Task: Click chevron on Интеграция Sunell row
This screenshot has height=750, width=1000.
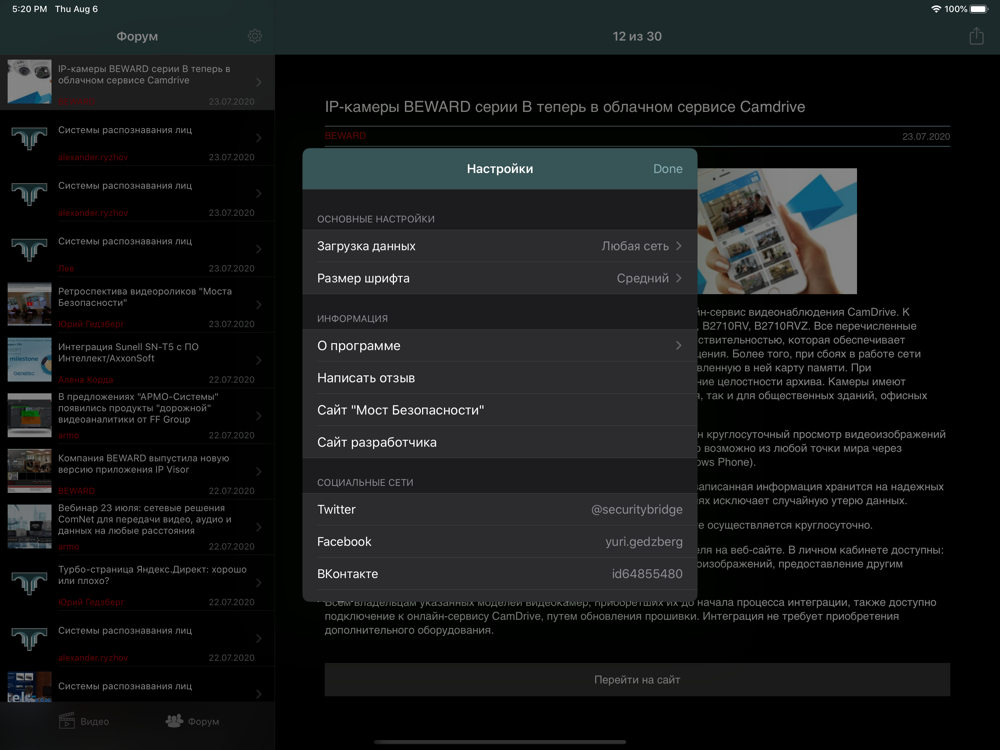Action: (x=259, y=360)
